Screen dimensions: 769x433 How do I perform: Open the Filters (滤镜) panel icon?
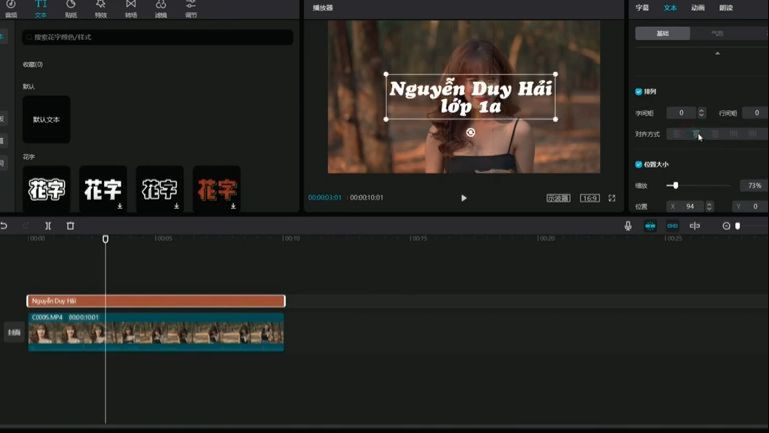click(161, 6)
